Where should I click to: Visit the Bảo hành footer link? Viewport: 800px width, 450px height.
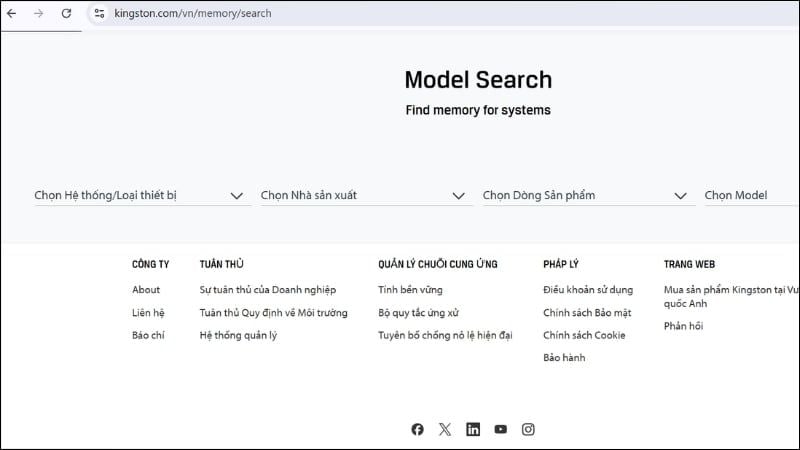coord(564,358)
